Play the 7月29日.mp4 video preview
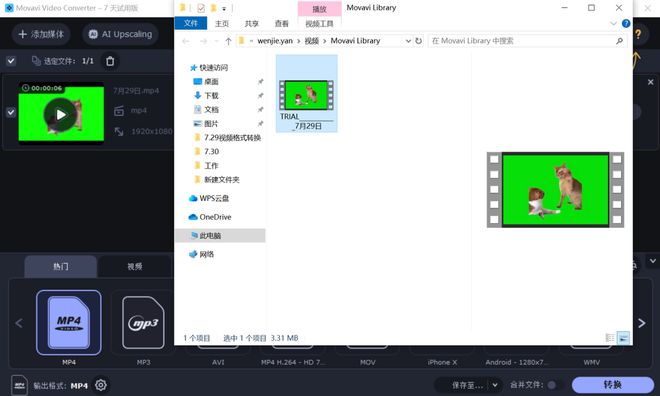Image resolution: width=660 pixels, height=396 pixels. tap(61, 114)
